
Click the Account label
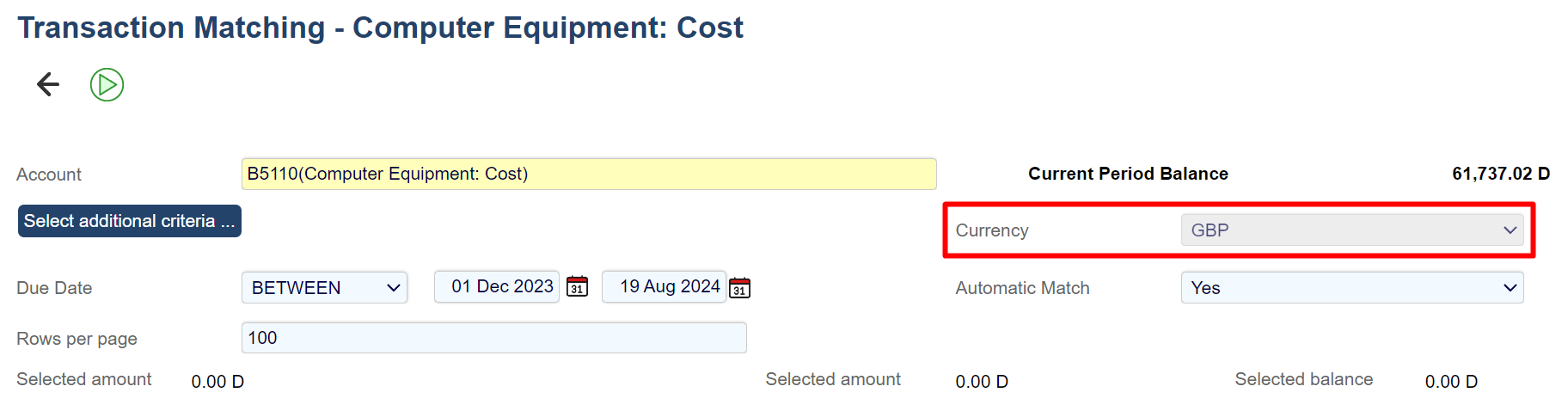click(49, 175)
